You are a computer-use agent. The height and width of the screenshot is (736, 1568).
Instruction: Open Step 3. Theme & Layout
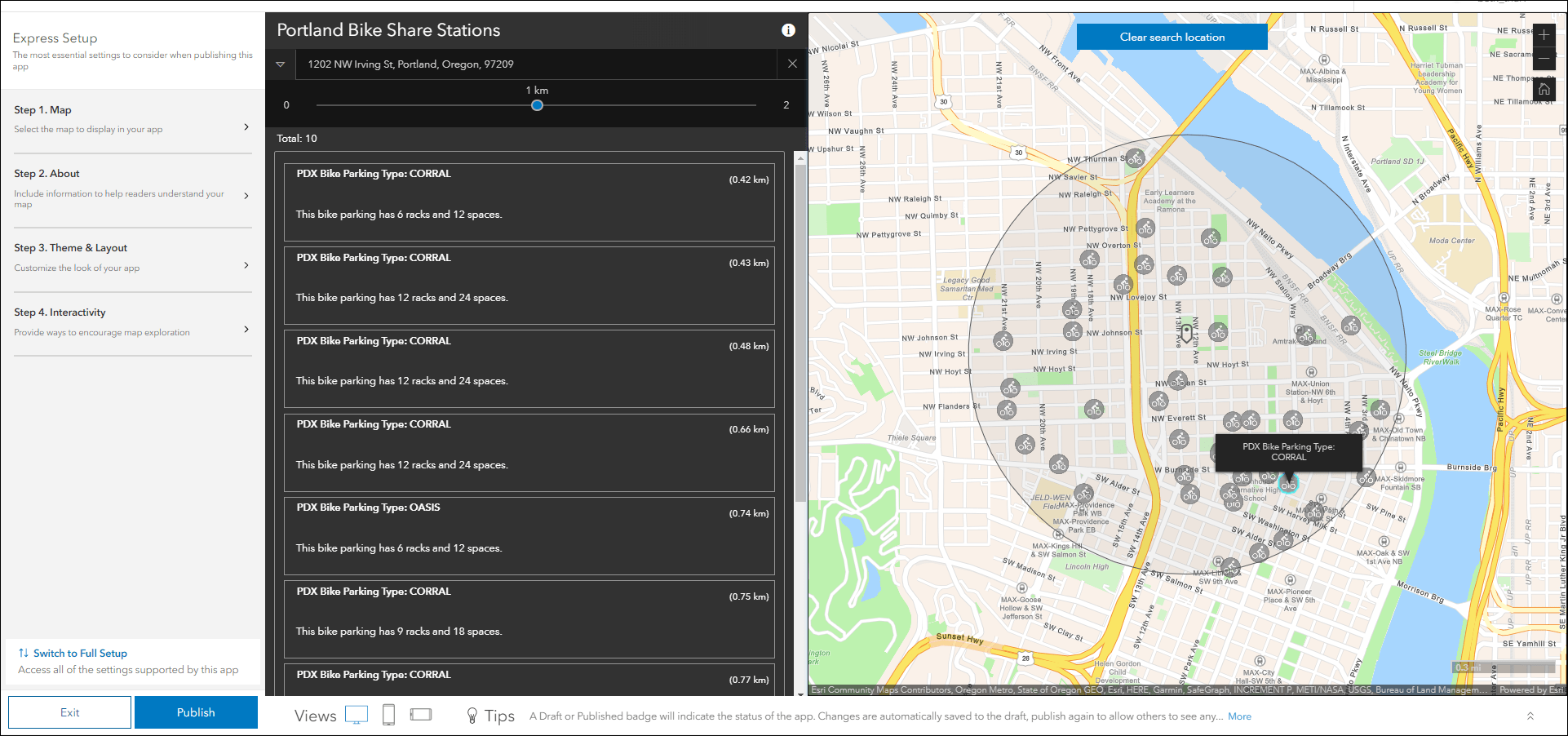pos(133,258)
